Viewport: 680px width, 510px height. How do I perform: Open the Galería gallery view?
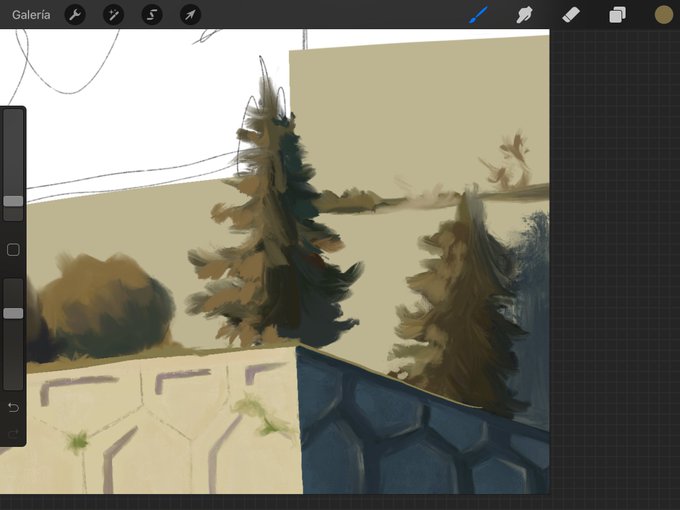[x=31, y=15]
